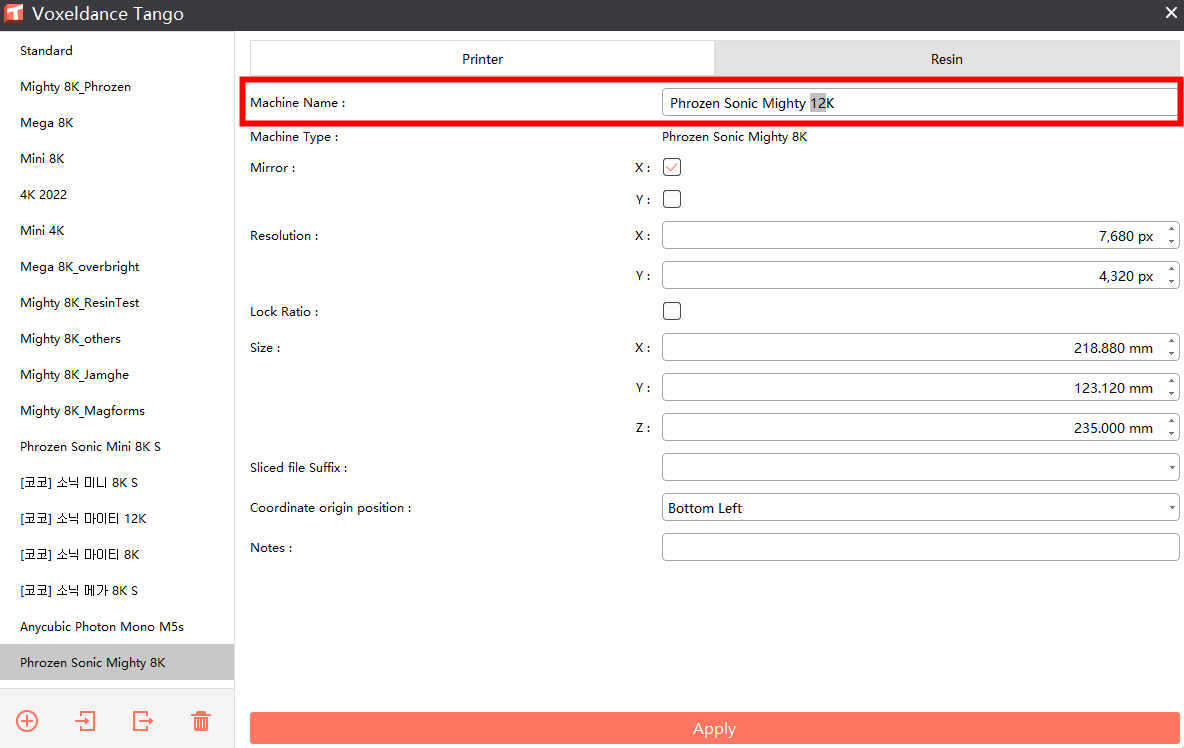Expand the Coordinate origin position dropdown
Viewport: 1184px width, 748px height.
[x=920, y=508]
